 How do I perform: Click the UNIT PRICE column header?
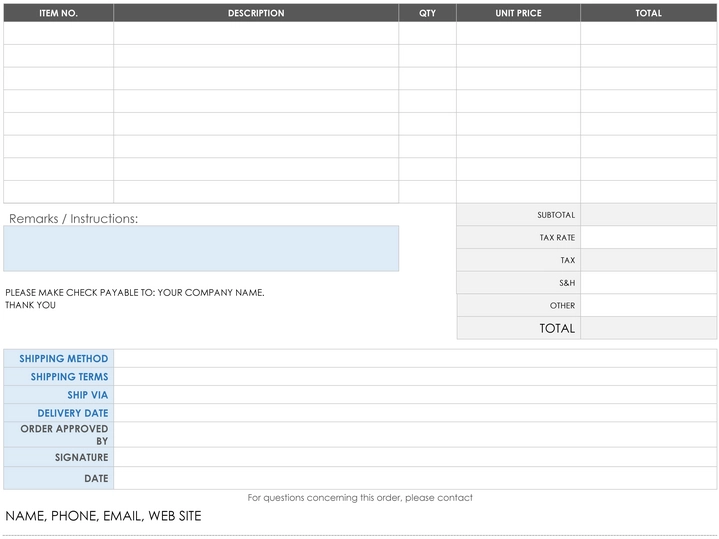click(518, 13)
